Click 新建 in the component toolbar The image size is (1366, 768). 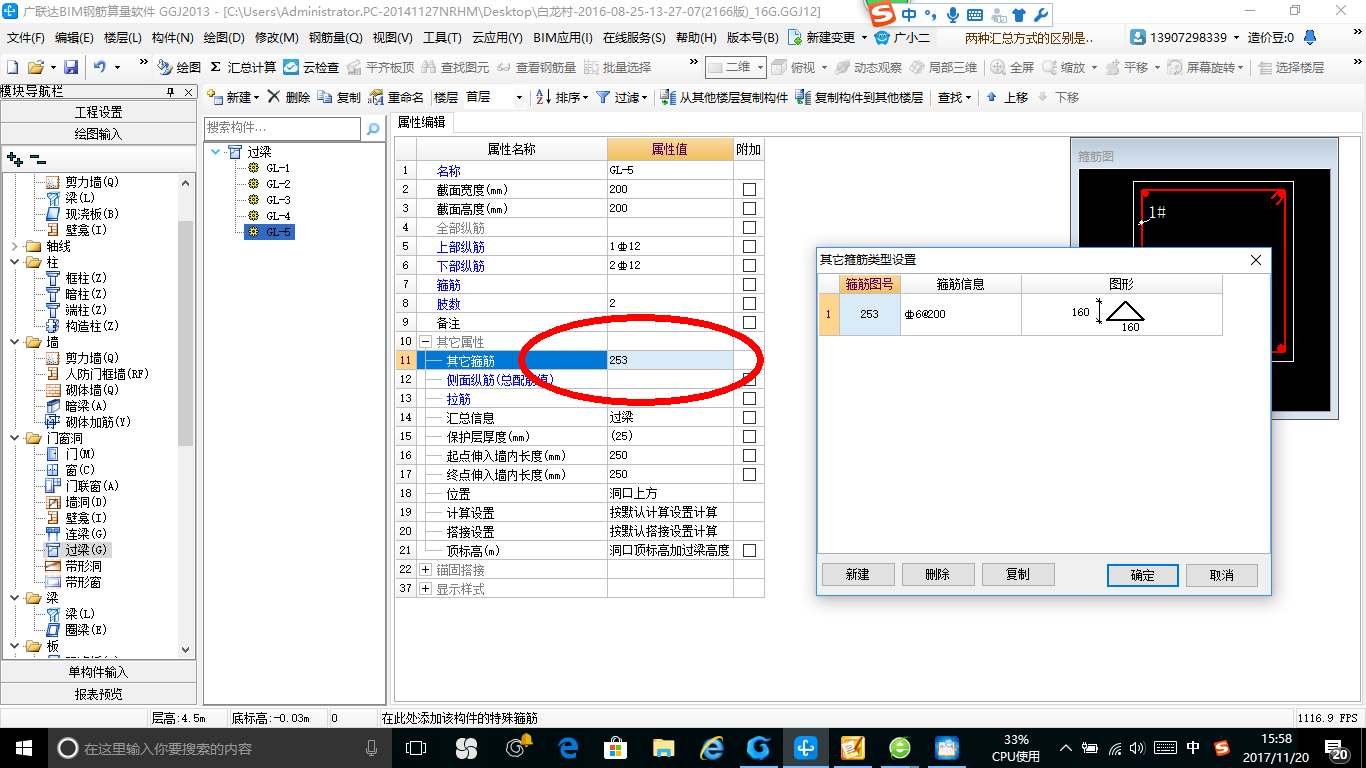233,97
